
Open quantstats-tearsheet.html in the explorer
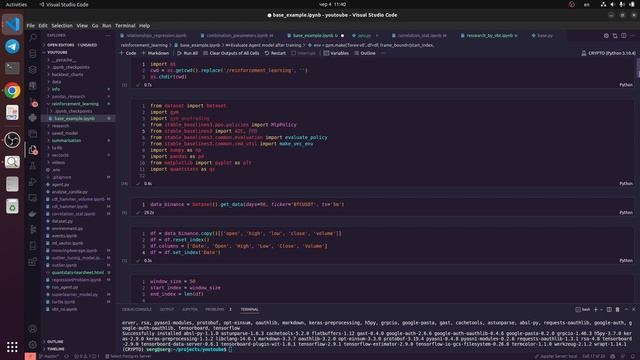tap(78, 272)
